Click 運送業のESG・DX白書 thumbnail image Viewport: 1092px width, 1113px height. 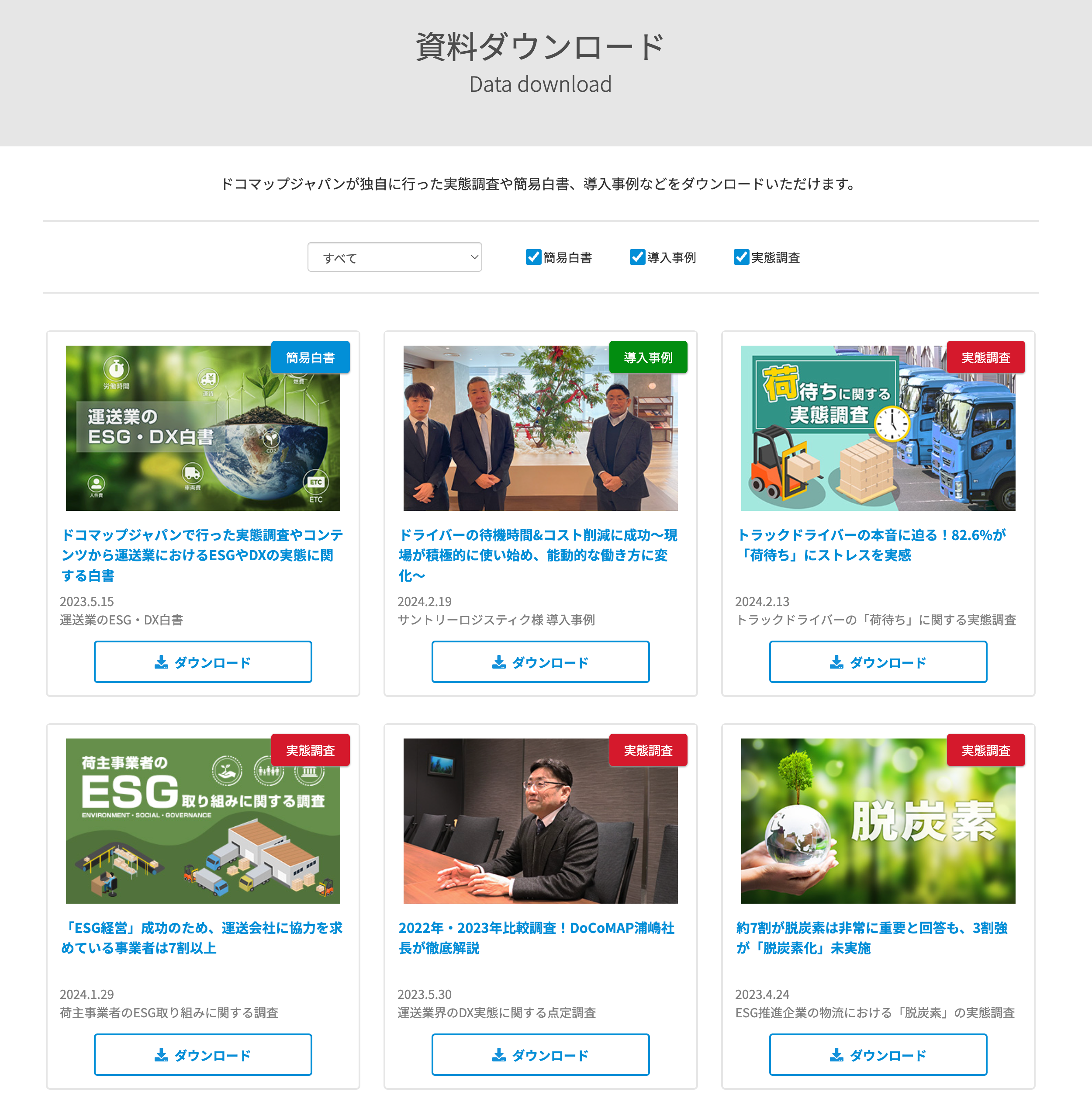pyautogui.click(x=202, y=428)
